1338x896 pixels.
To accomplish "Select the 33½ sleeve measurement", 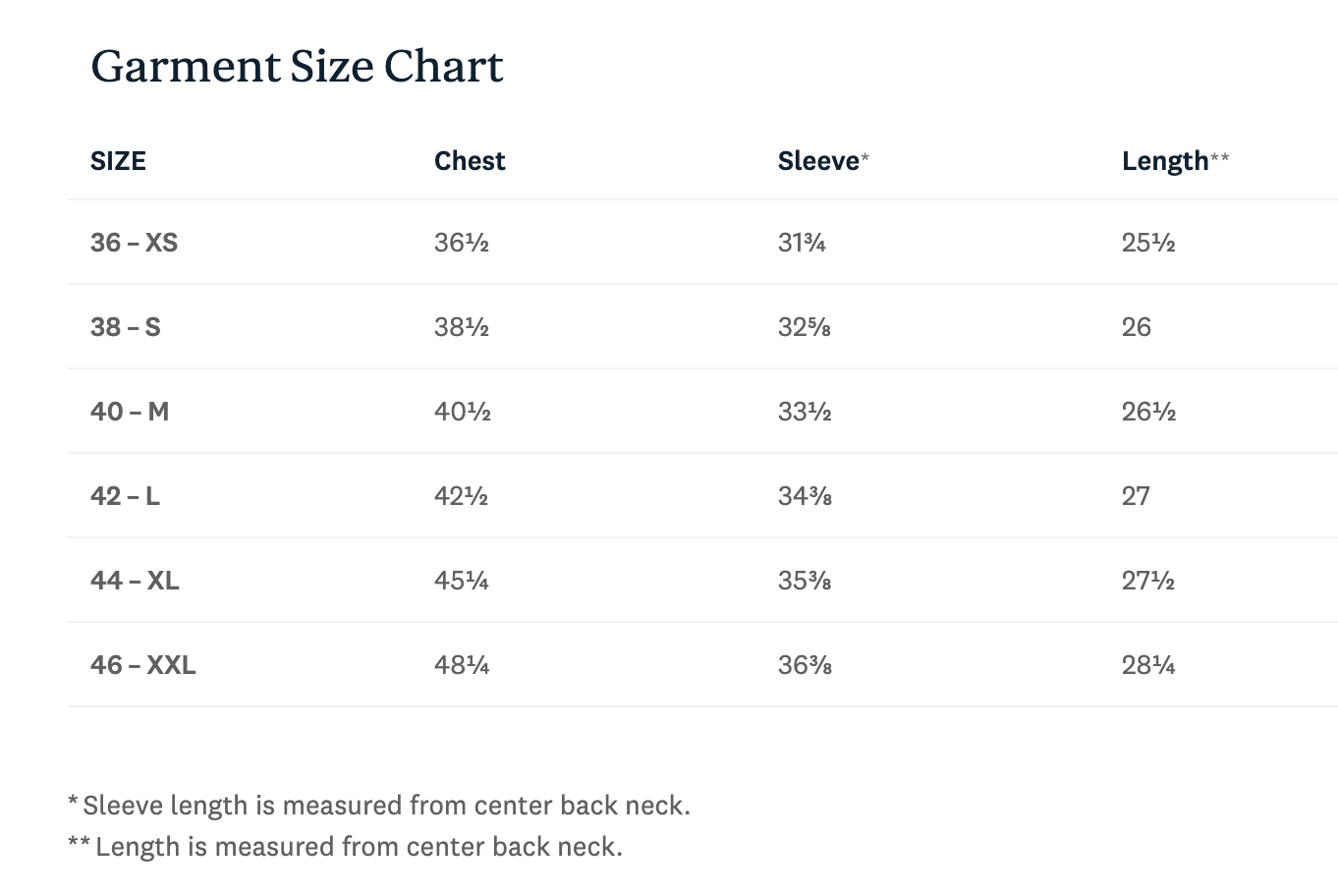I will coord(805,412).
